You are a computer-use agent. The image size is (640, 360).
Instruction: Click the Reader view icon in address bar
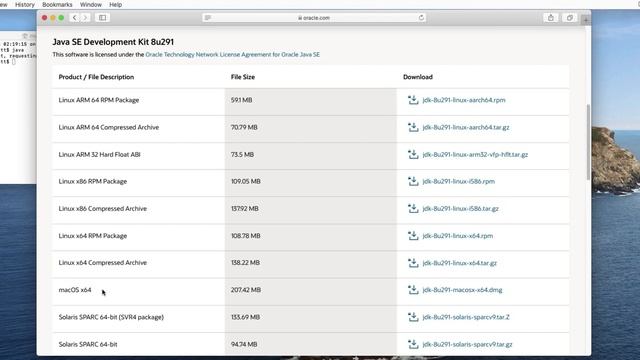point(208,18)
